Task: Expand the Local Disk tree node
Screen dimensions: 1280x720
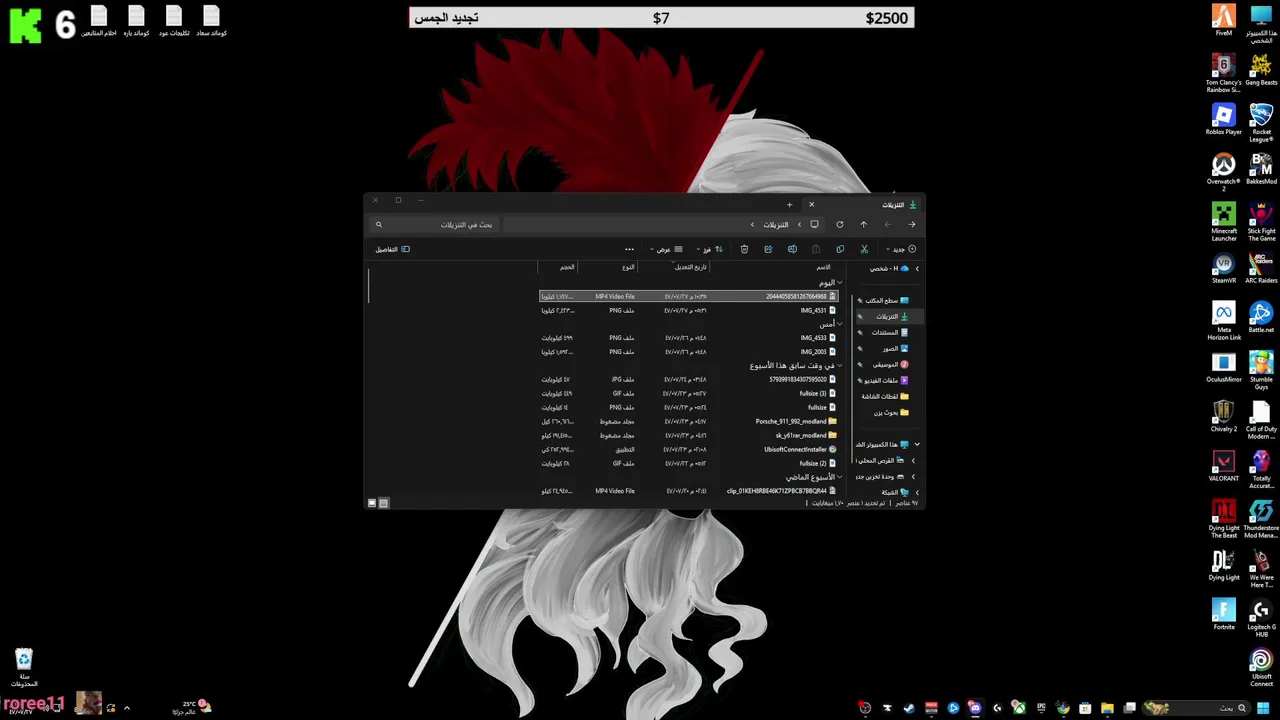Action: (x=913, y=460)
